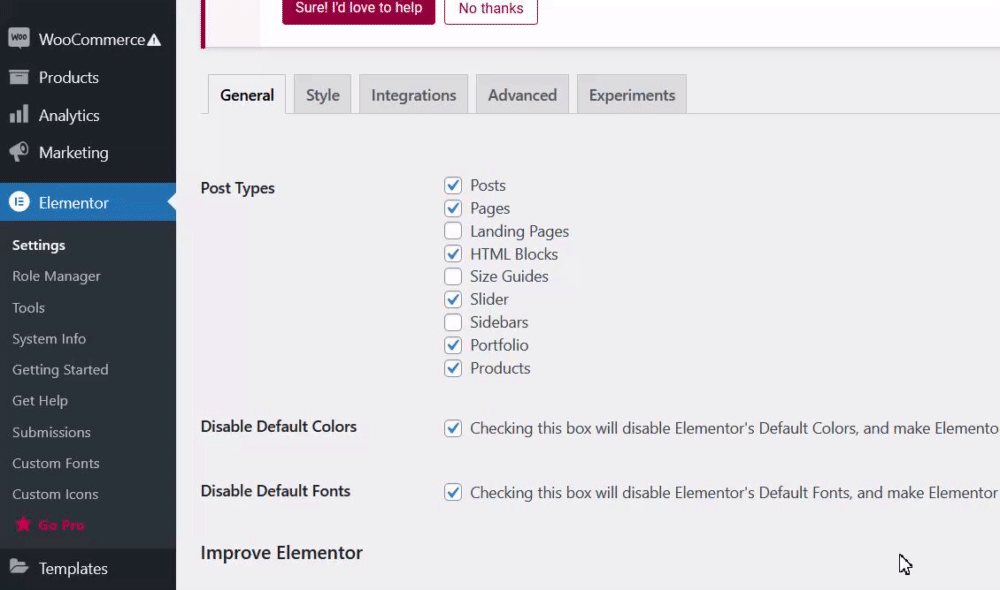This screenshot has width=1000, height=590.
Task: Click the Products archive box icon
Action: click(x=19, y=77)
